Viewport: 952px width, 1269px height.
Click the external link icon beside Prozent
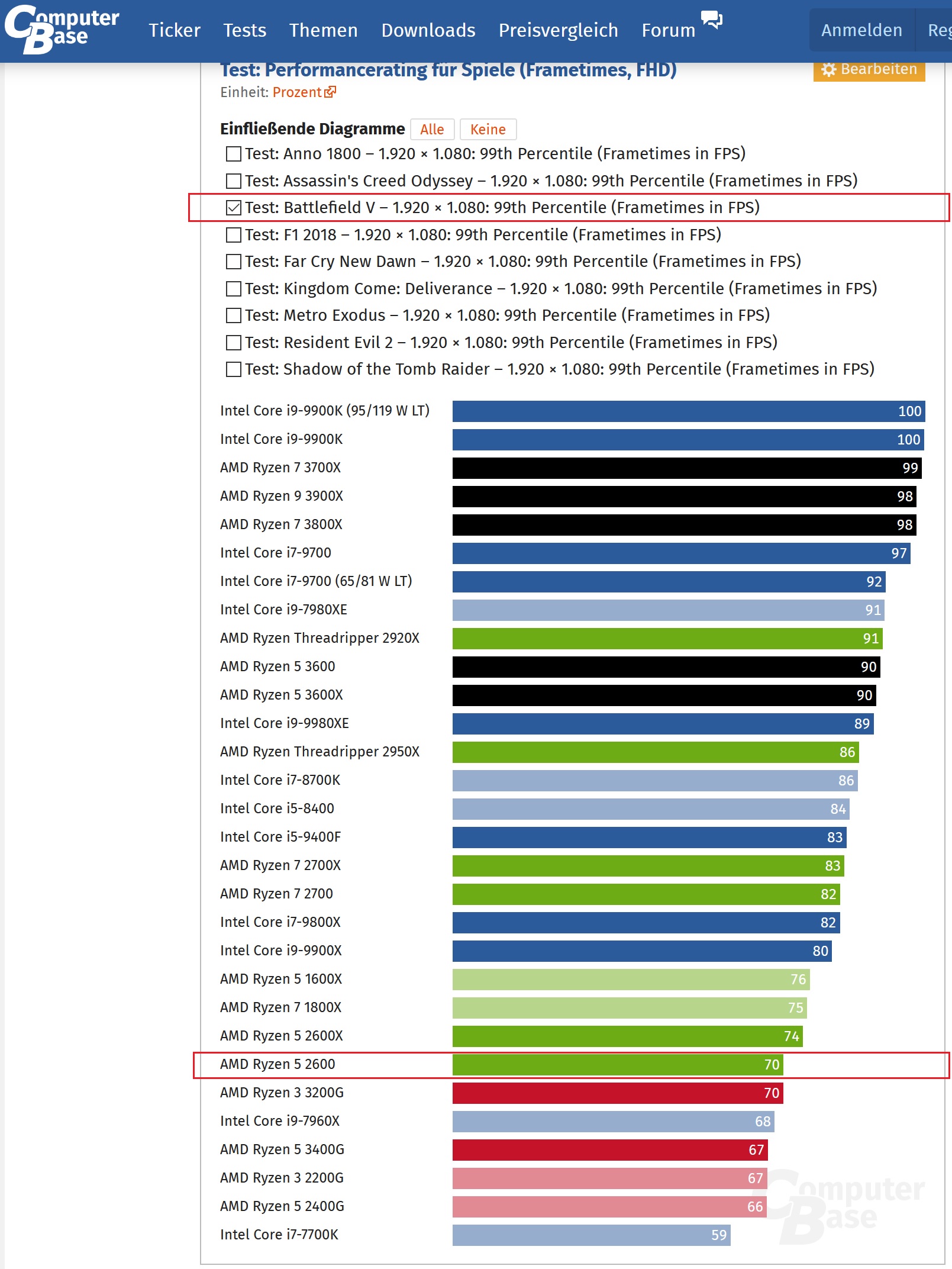pyautogui.click(x=330, y=92)
